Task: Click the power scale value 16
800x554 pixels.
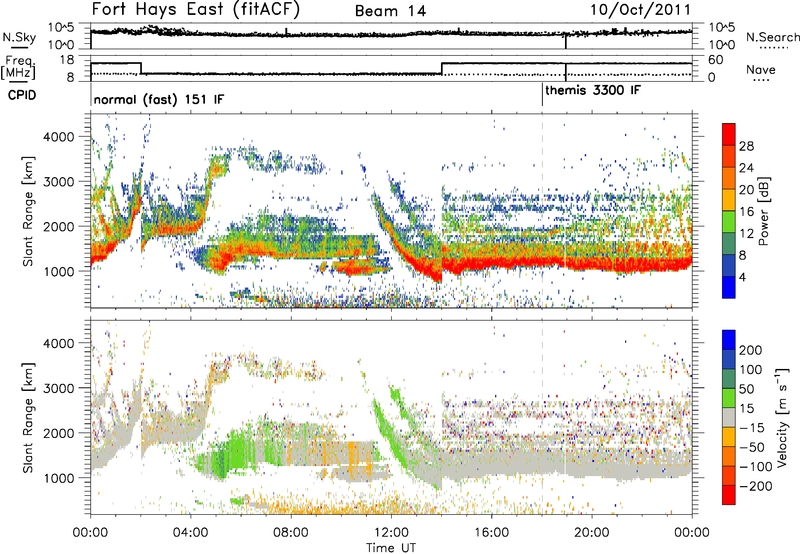Action: 746,212
